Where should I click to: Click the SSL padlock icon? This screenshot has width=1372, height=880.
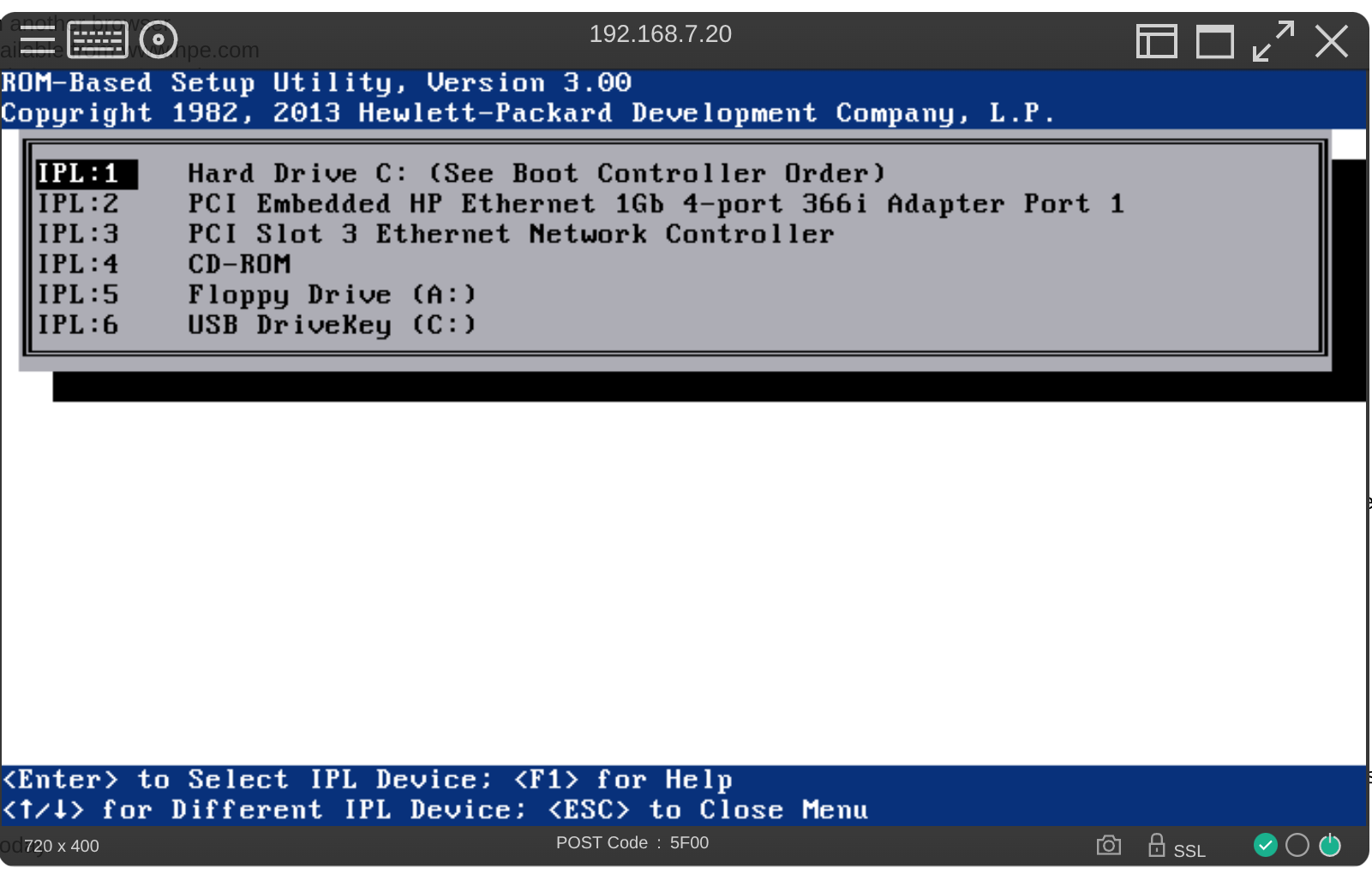[1157, 845]
